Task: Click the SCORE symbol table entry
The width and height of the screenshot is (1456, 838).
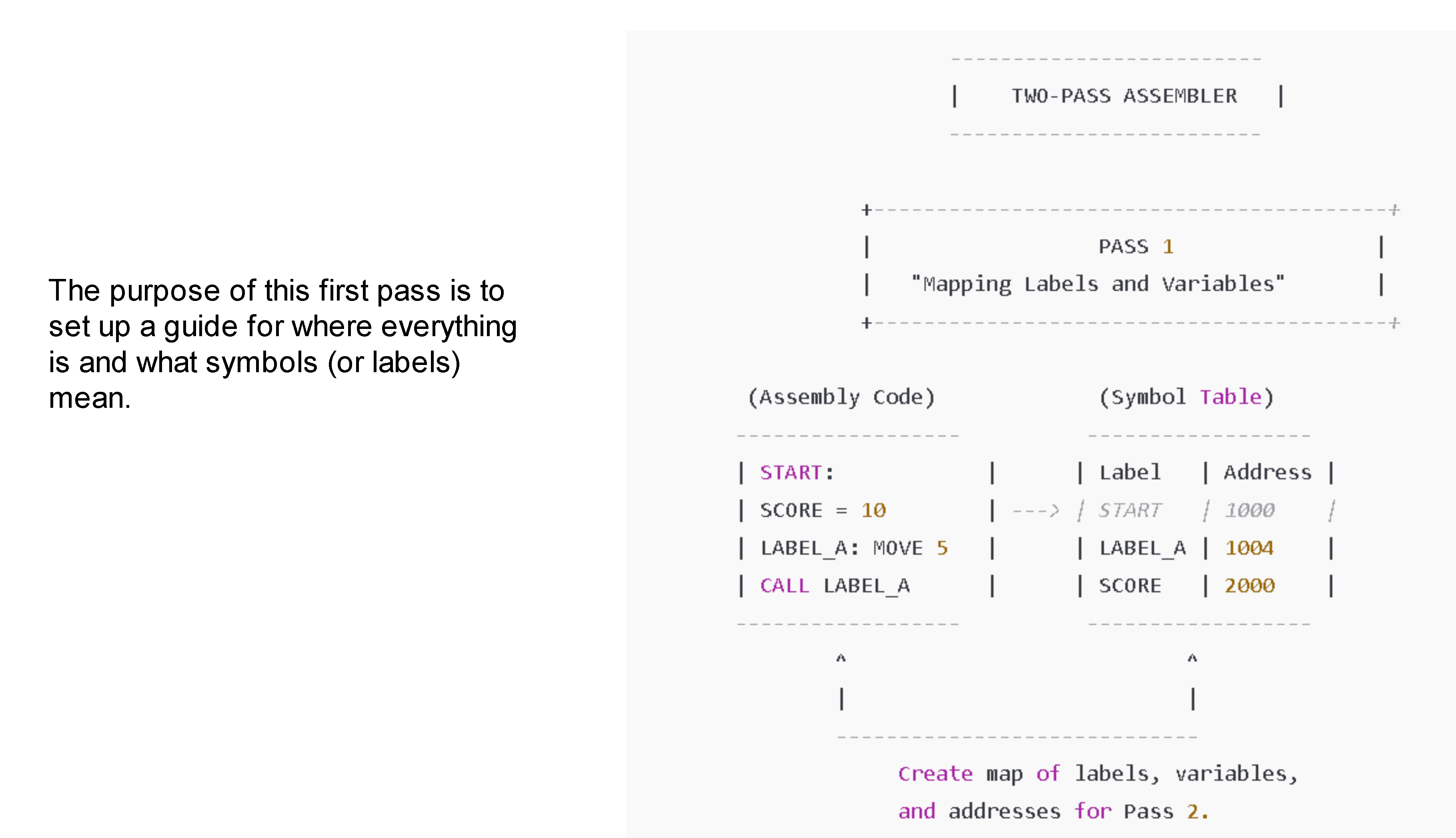Action: tap(1130, 586)
